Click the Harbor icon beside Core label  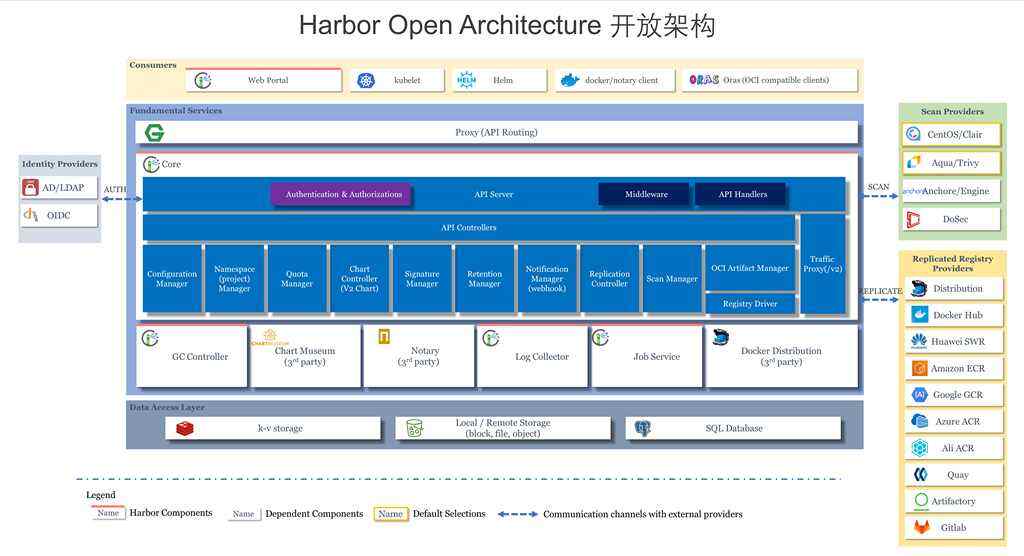pyautogui.click(x=151, y=165)
